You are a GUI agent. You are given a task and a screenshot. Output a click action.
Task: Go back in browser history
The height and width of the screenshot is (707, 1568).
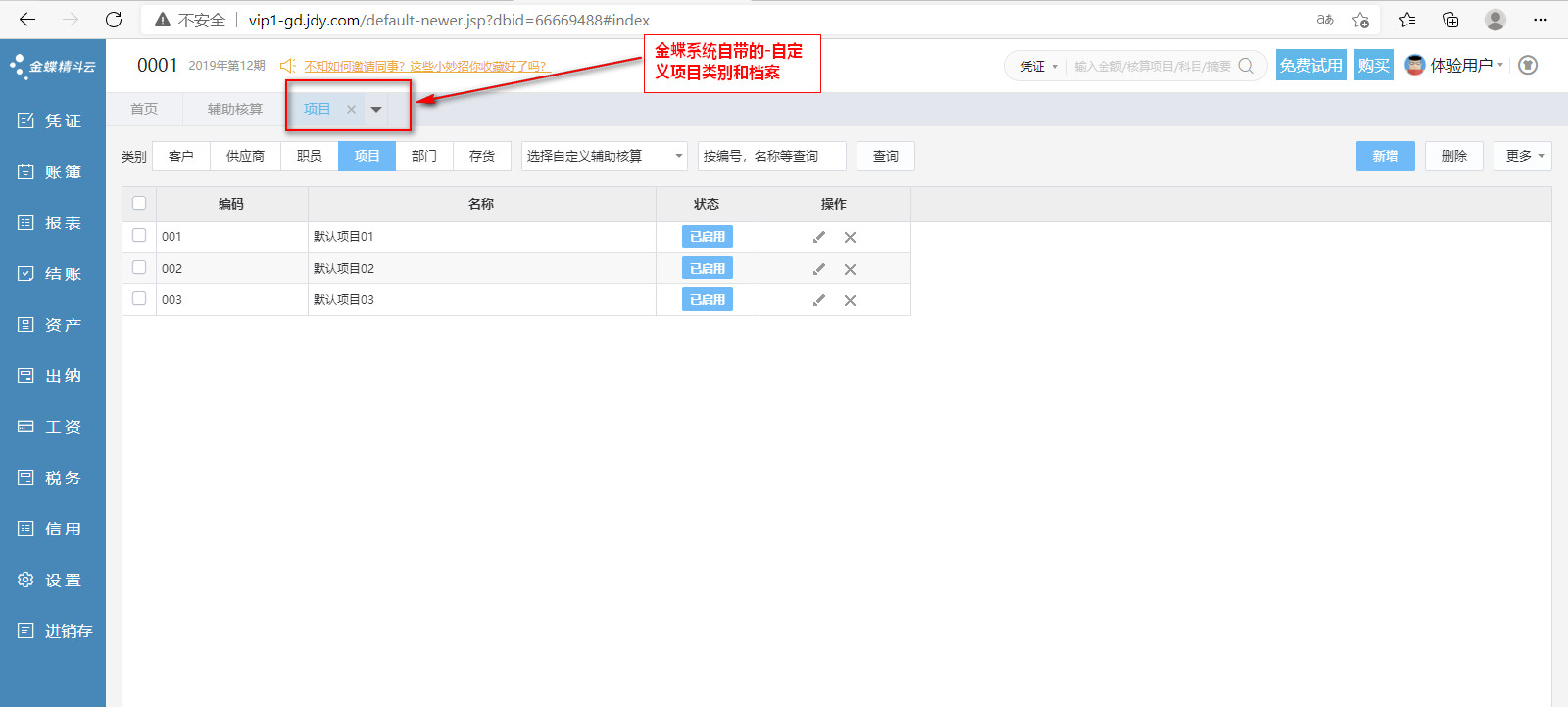pos(27,20)
